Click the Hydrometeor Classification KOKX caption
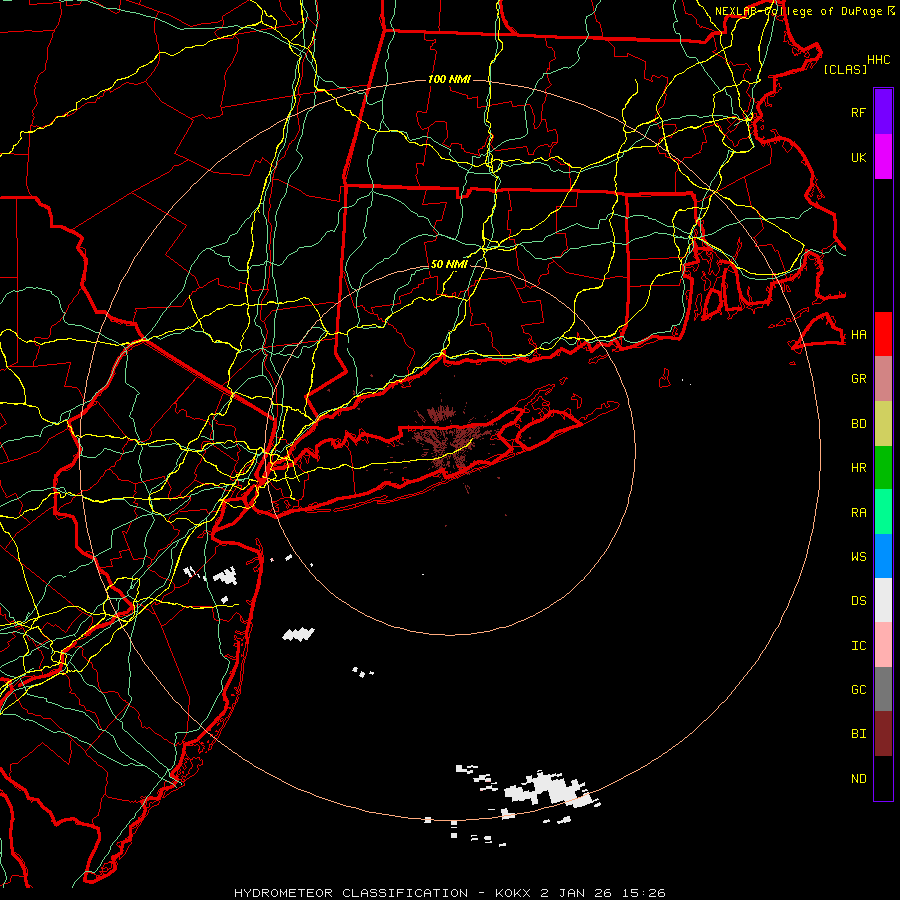 pos(450,893)
